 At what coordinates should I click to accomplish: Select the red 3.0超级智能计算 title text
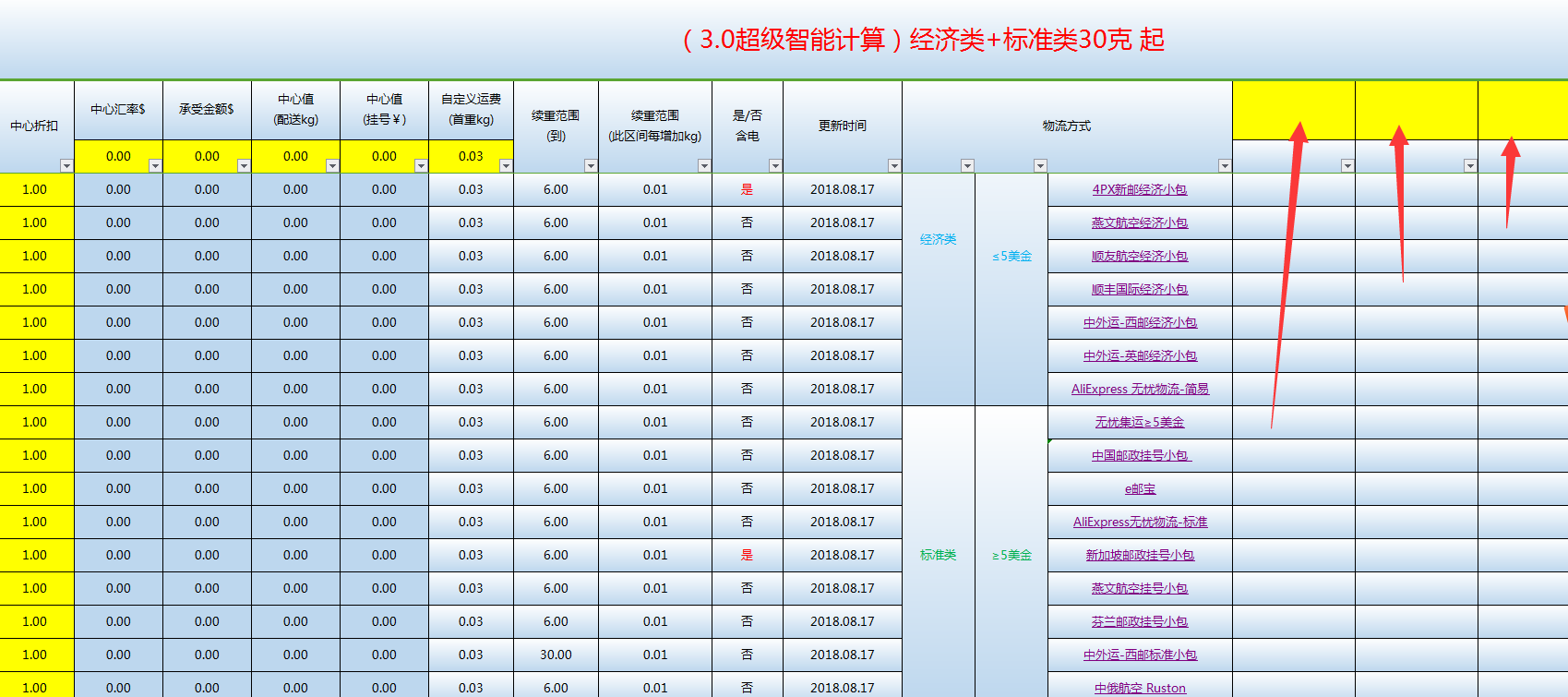pyautogui.click(x=923, y=40)
